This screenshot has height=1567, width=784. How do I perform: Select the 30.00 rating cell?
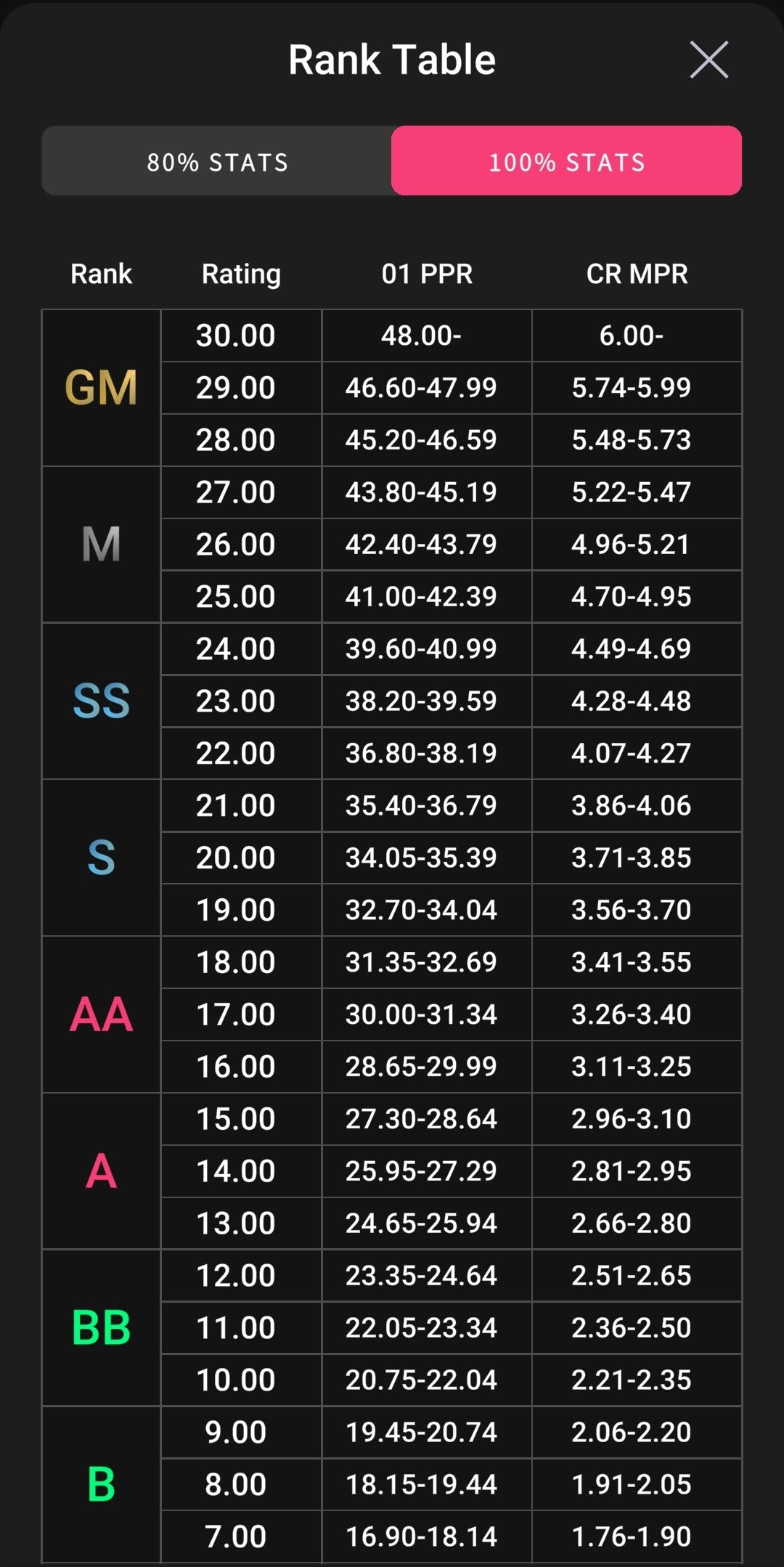point(236,335)
